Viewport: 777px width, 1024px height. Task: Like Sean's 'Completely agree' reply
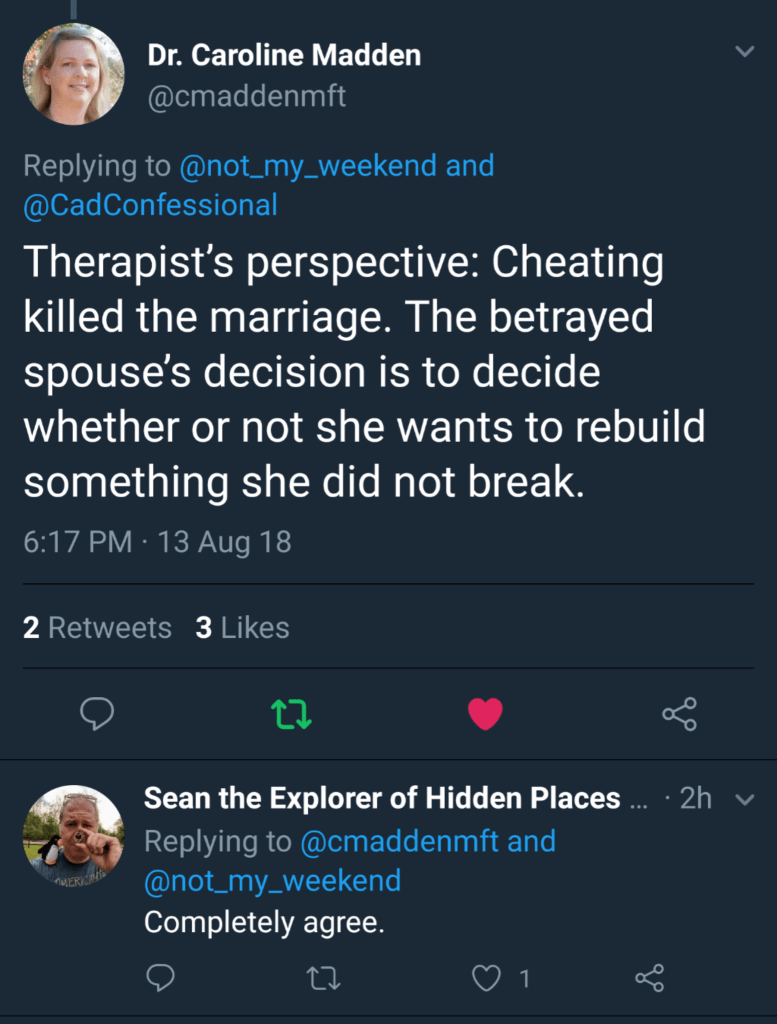[x=487, y=978]
